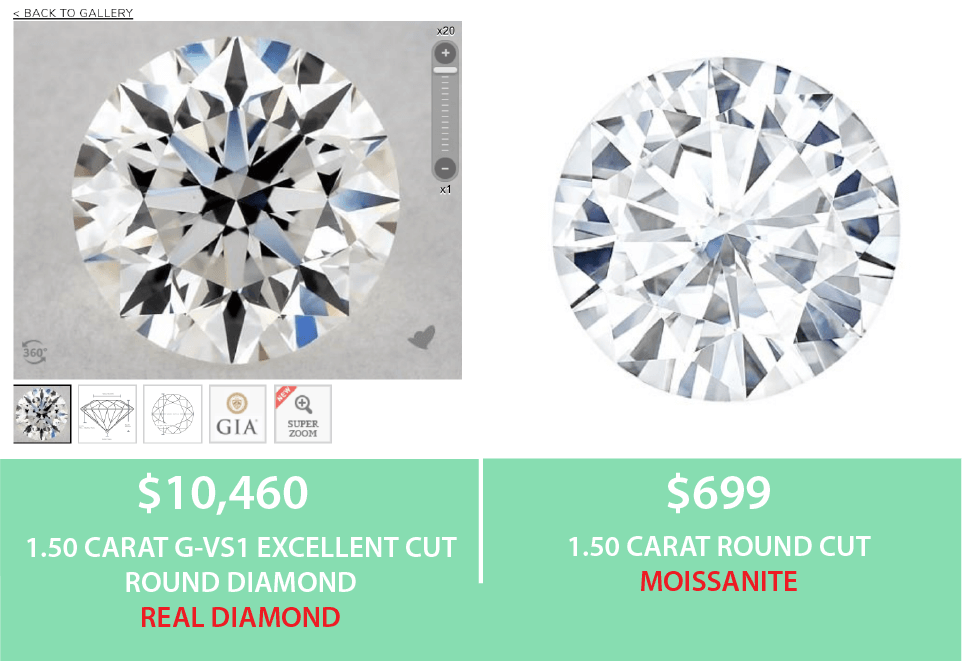Go back to gallery link

(73, 13)
